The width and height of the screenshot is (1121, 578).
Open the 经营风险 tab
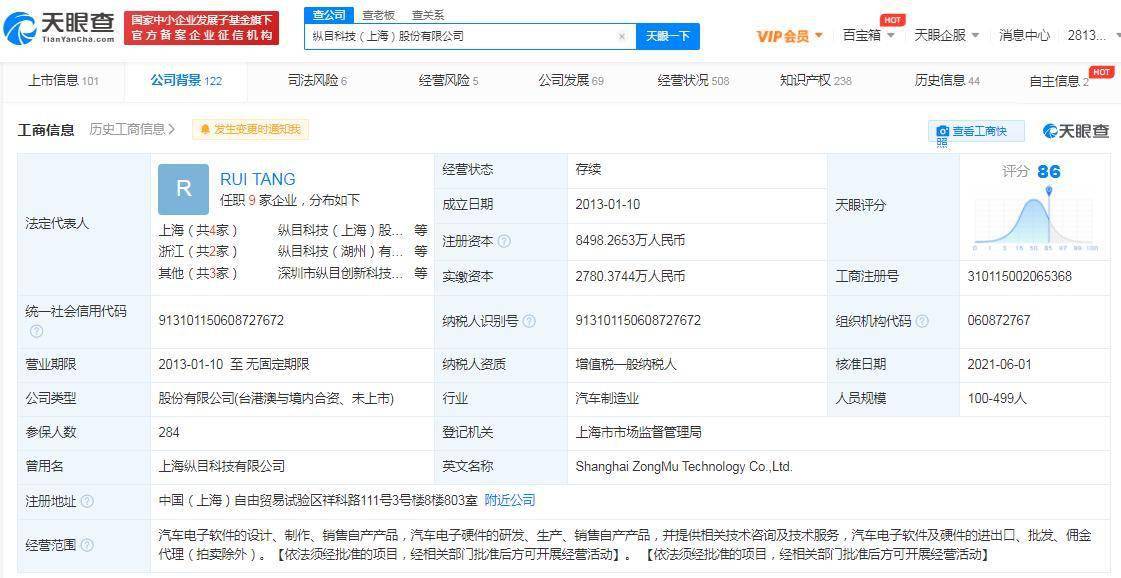pyautogui.click(x=448, y=81)
